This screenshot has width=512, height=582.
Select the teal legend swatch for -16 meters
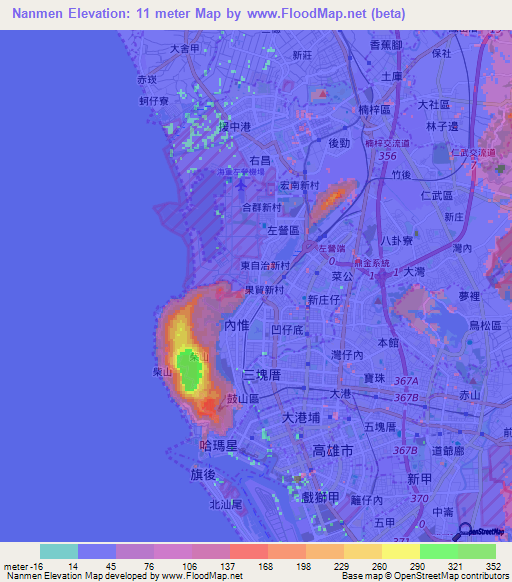[59, 551]
